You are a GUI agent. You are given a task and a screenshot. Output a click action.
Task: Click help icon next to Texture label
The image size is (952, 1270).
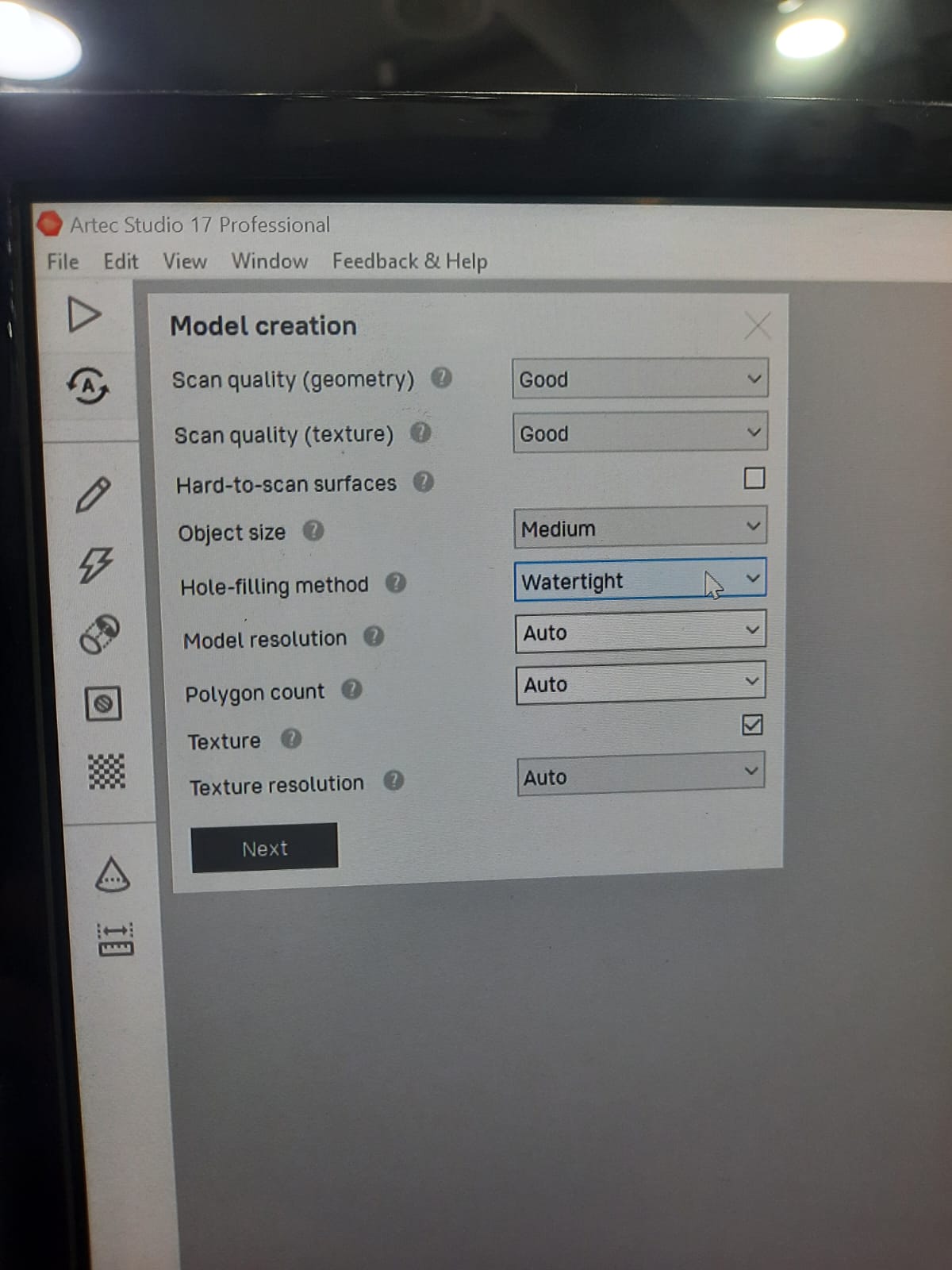pyautogui.click(x=291, y=739)
